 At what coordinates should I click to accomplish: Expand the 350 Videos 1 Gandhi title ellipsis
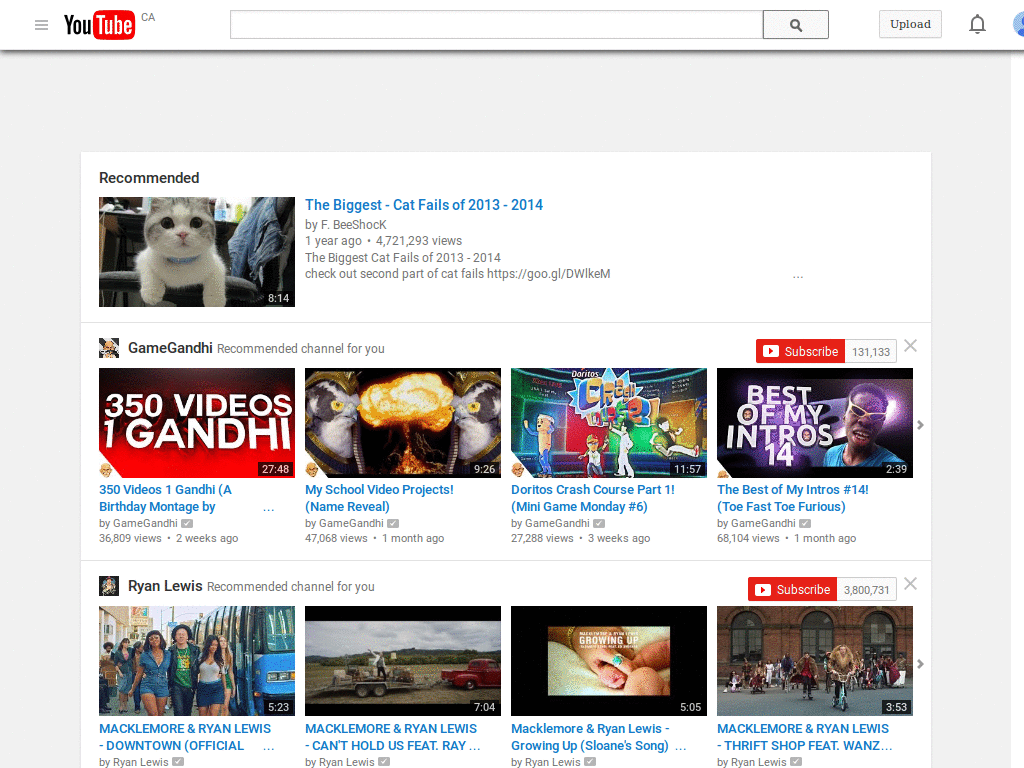268,509
